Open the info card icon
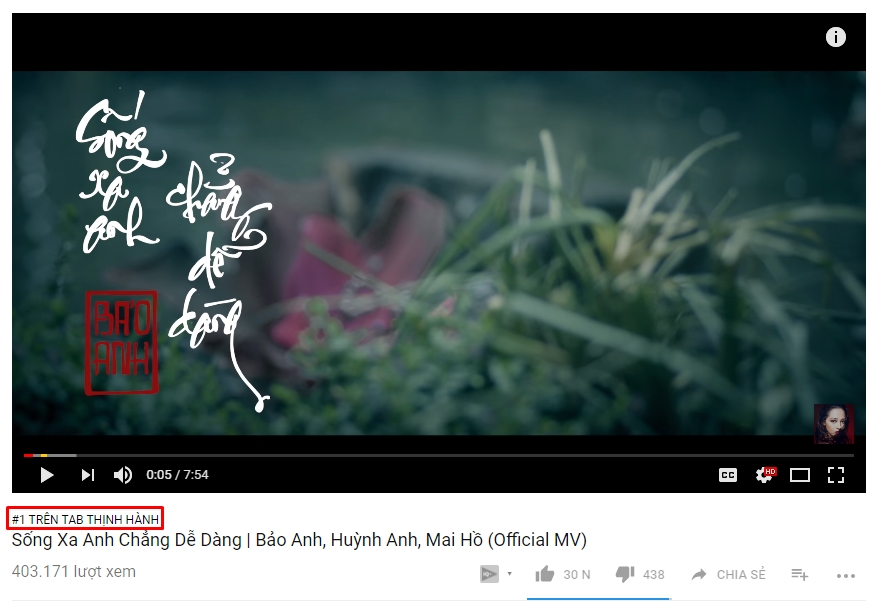Image resolution: width=877 pixels, height=613 pixels. click(836, 37)
